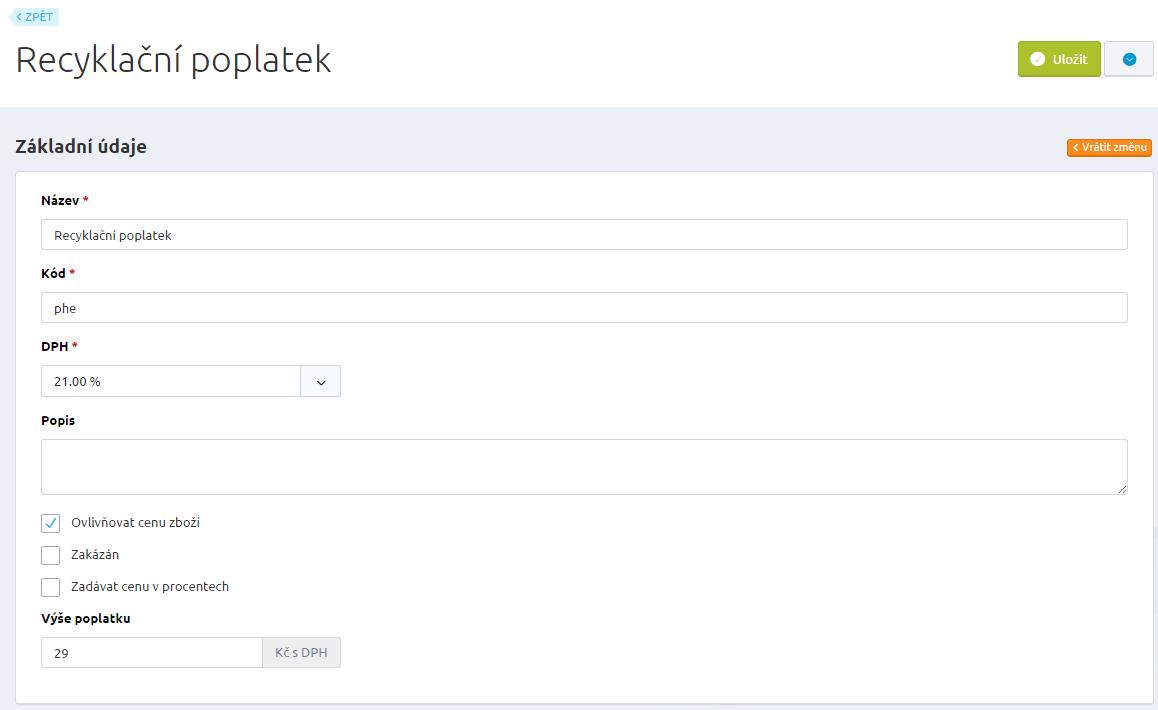Viewport: 1158px width, 710px height.
Task: Open the extra save options arrow button
Action: pos(1129,59)
